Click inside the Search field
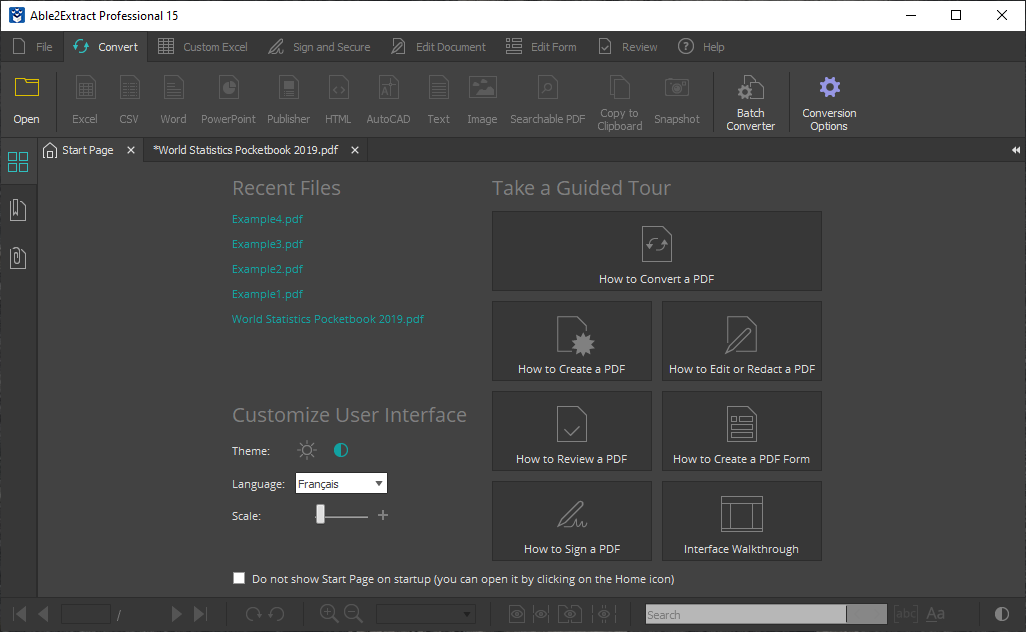This screenshot has width=1026, height=632. [745, 613]
